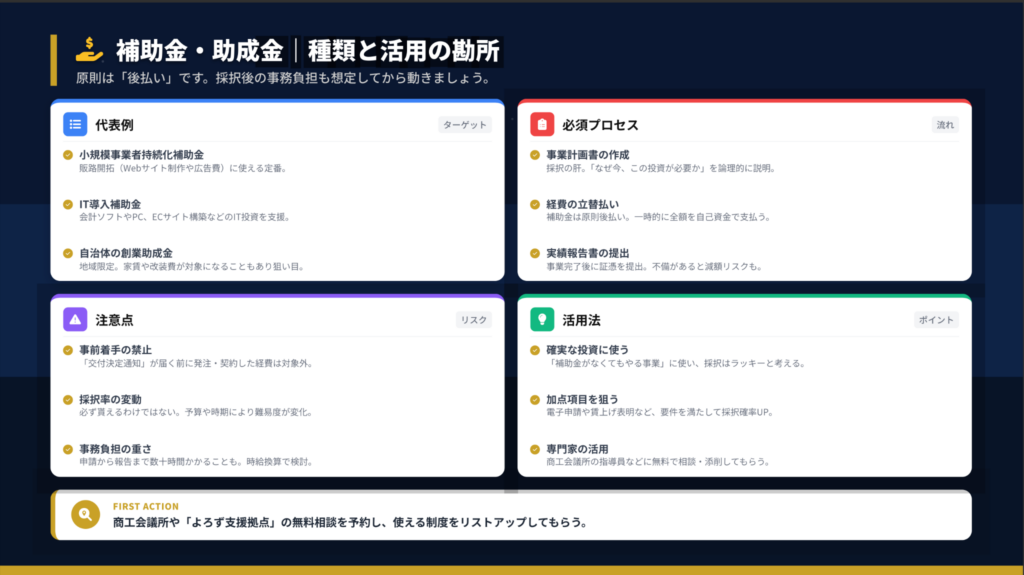This screenshot has height=575, width=1024.
Task: Click the blue list icon for 代表例
Action: (x=75, y=124)
